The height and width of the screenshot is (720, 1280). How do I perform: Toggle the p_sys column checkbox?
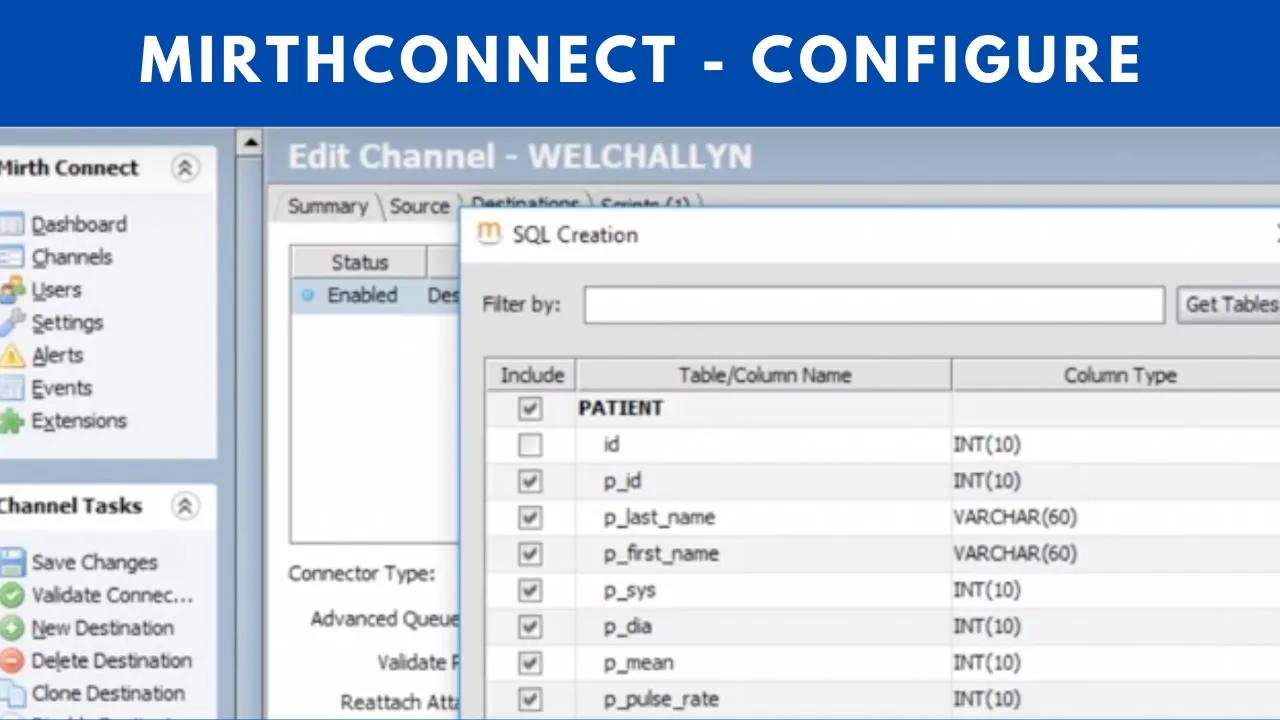[531, 590]
